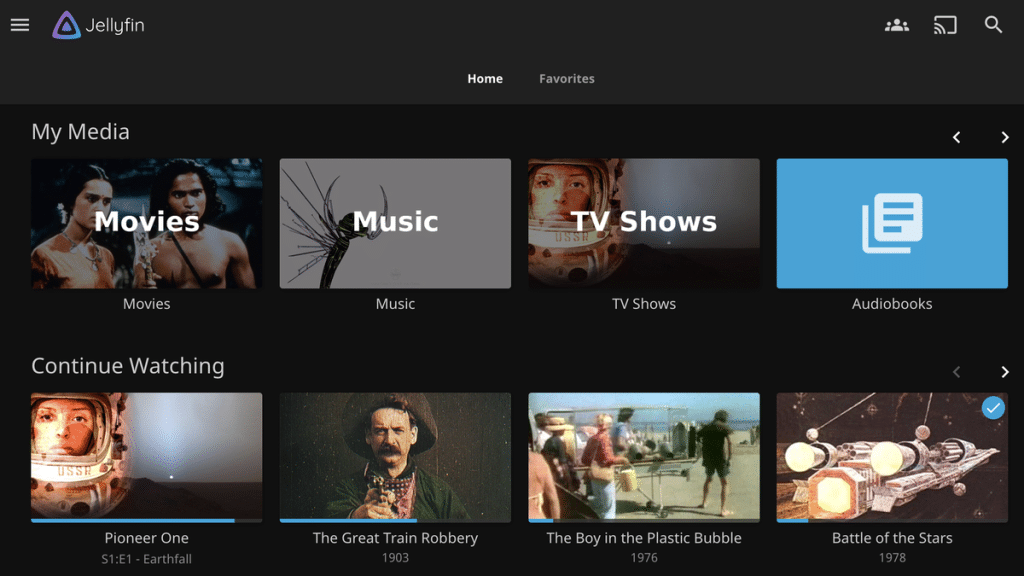Click the Jellyfin logo icon
This screenshot has width=1024, height=576.
[66, 25]
